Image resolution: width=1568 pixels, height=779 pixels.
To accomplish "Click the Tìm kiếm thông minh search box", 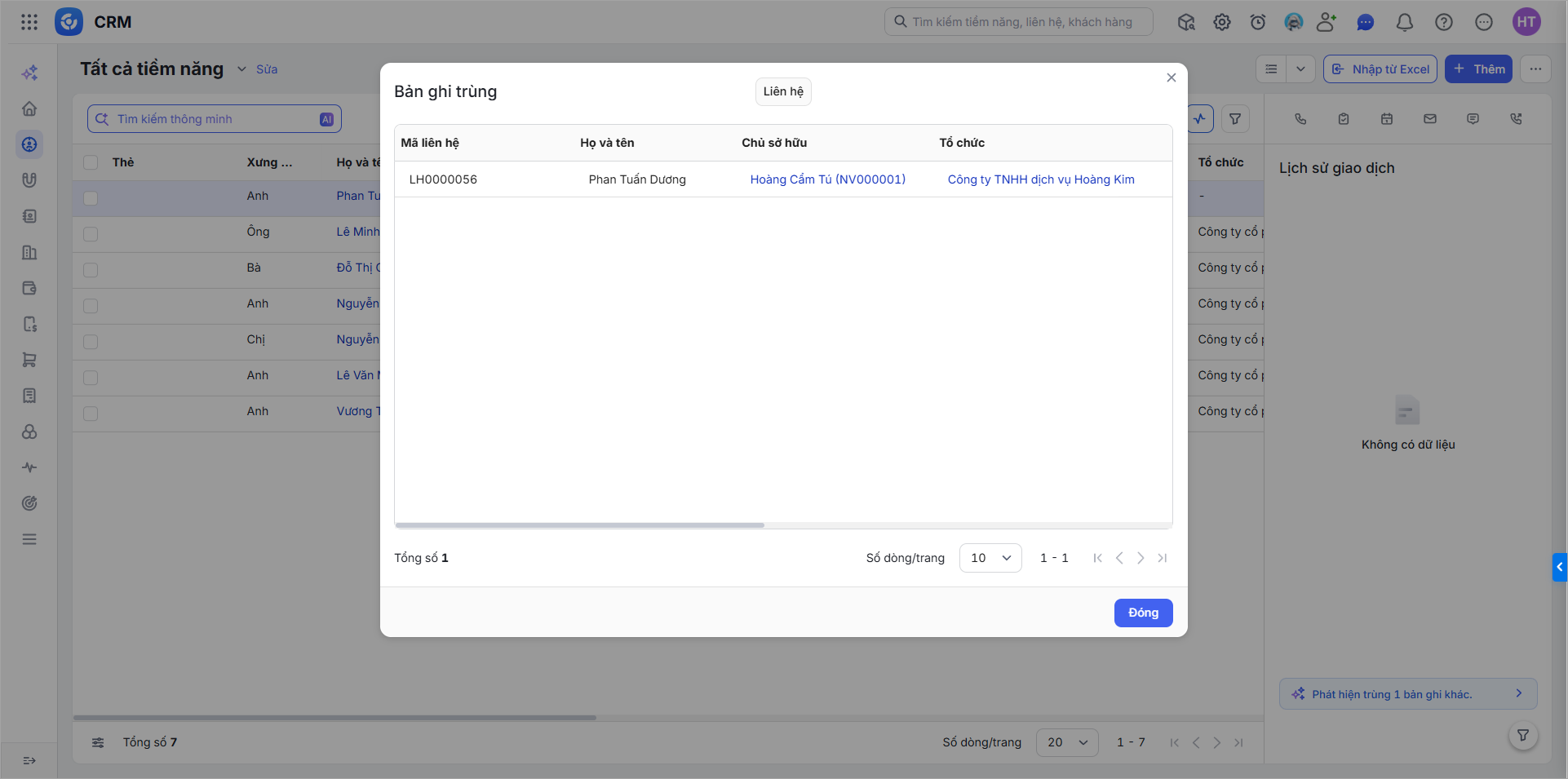I will pyautogui.click(x=215, y=119).
